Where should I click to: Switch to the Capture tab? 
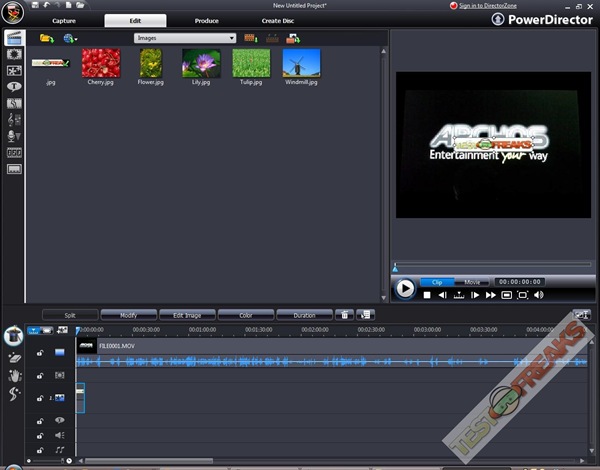click(x=64, y=20)
